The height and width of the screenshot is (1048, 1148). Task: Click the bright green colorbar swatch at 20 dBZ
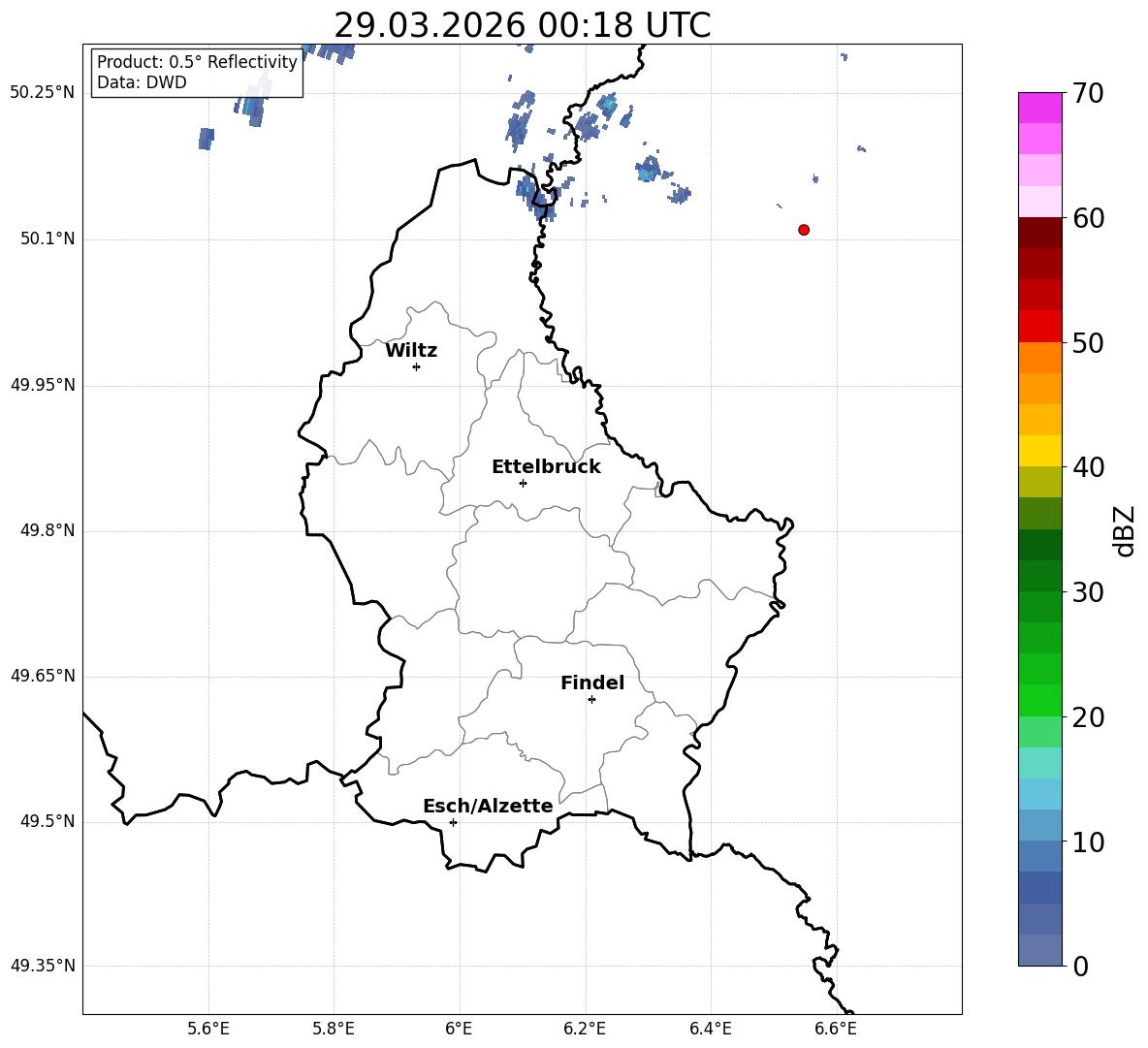(1039, 700)
